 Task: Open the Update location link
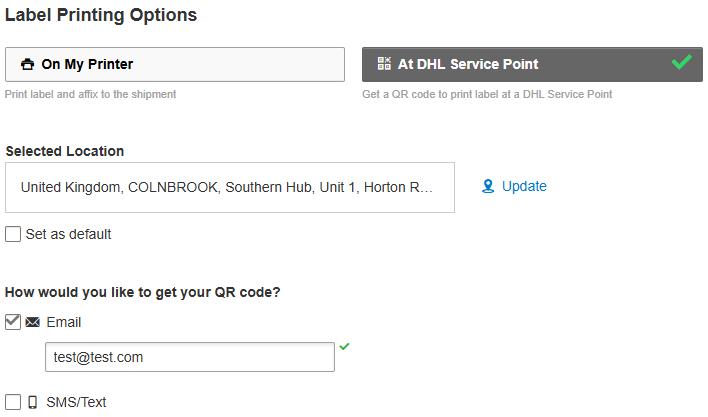coord(524,186)
